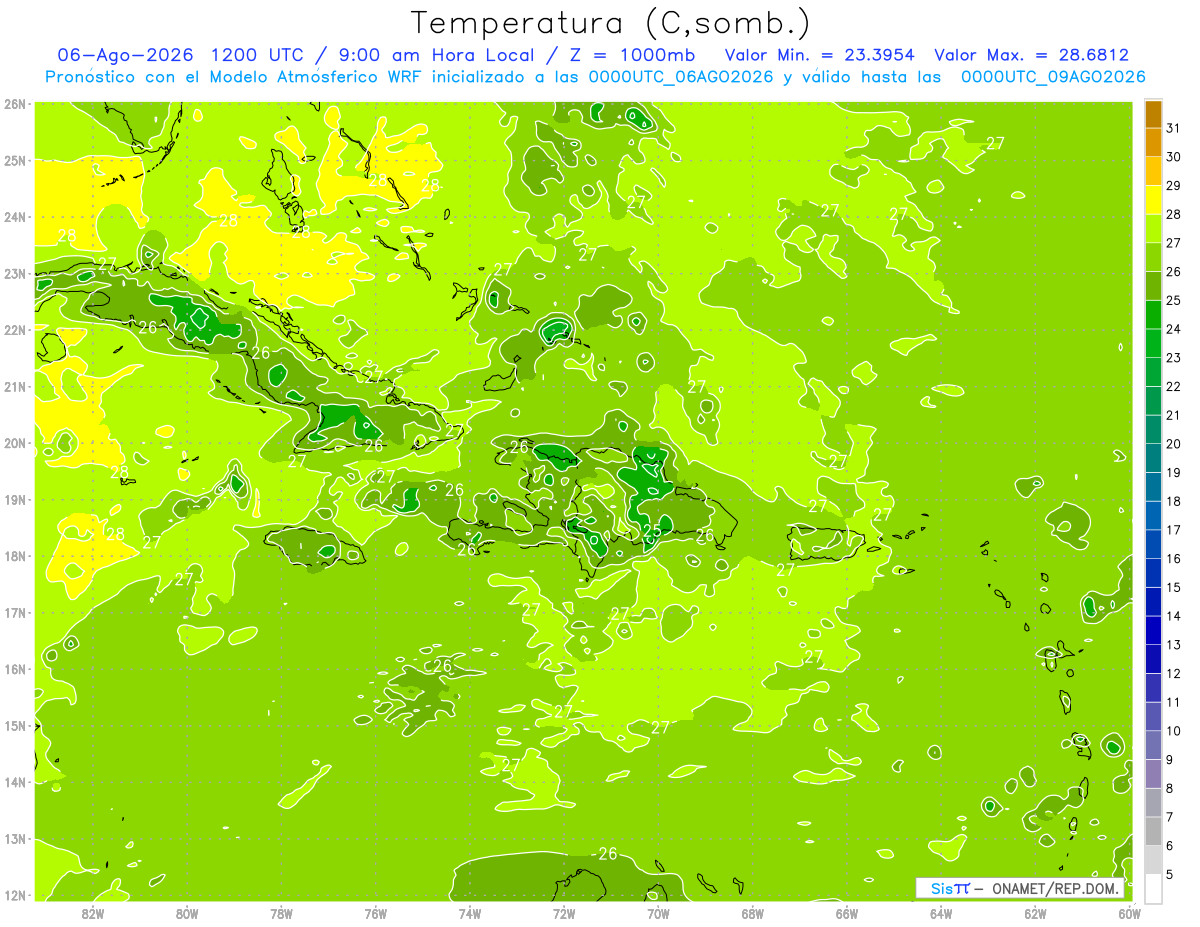
Task: Click the 80W longitude axis label
Action: 186,913
